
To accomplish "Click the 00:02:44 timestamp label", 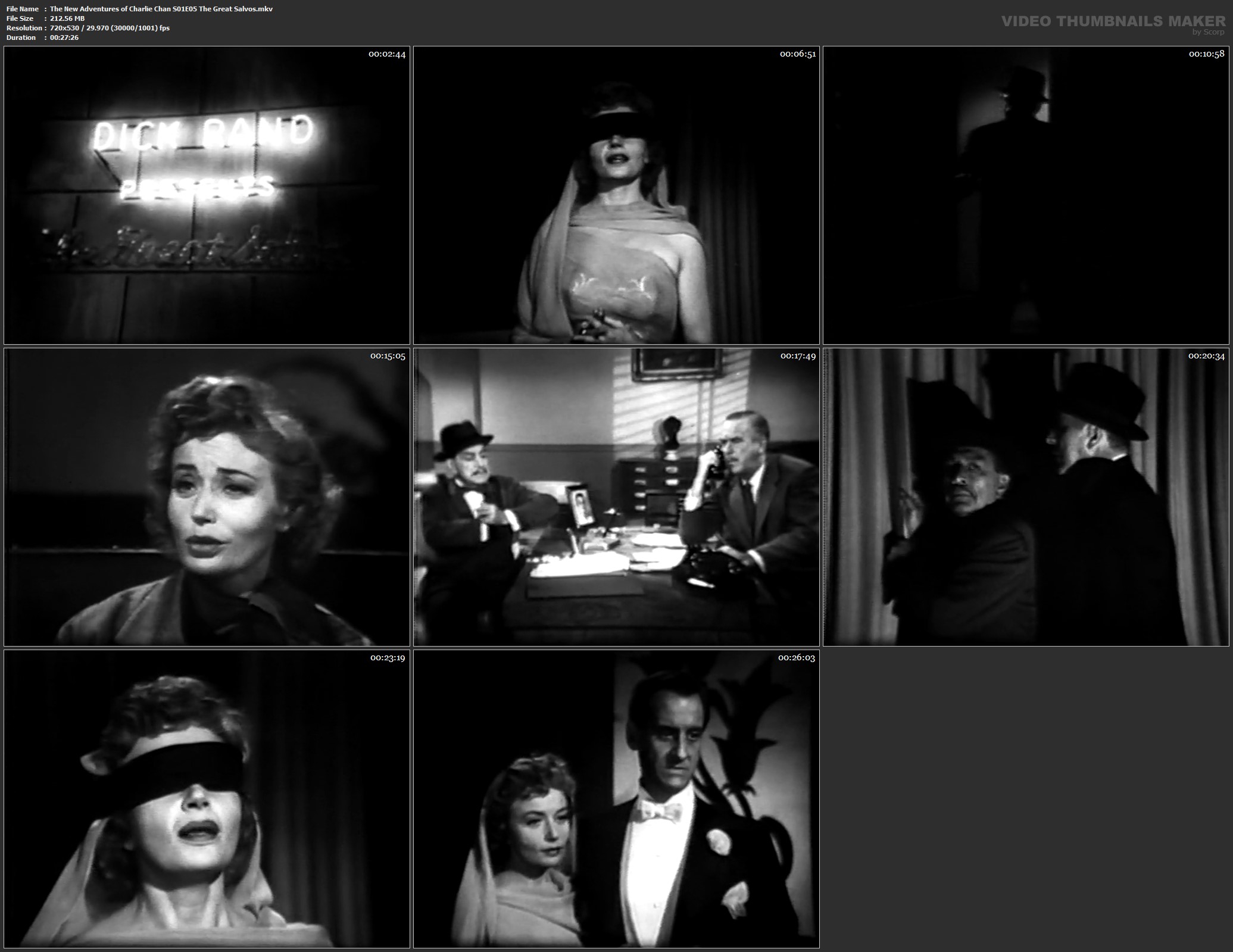I will (x=387, y=54).
